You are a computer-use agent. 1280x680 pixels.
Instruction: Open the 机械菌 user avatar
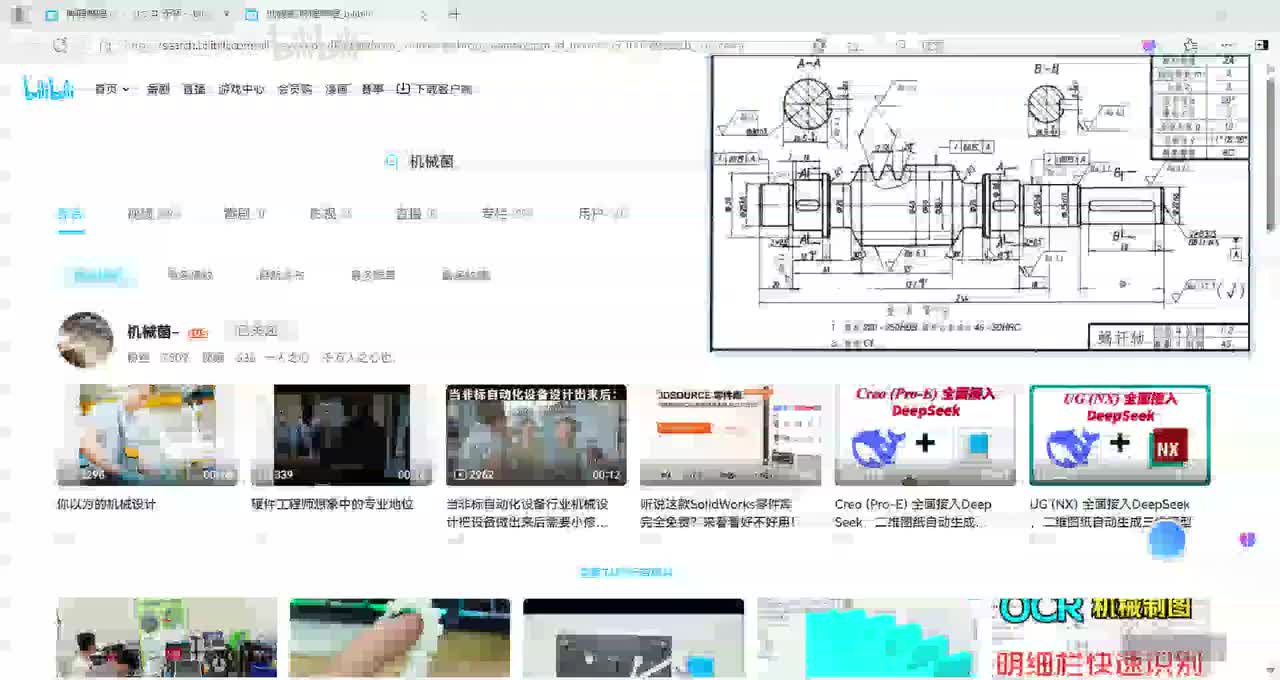click(86, 340)
